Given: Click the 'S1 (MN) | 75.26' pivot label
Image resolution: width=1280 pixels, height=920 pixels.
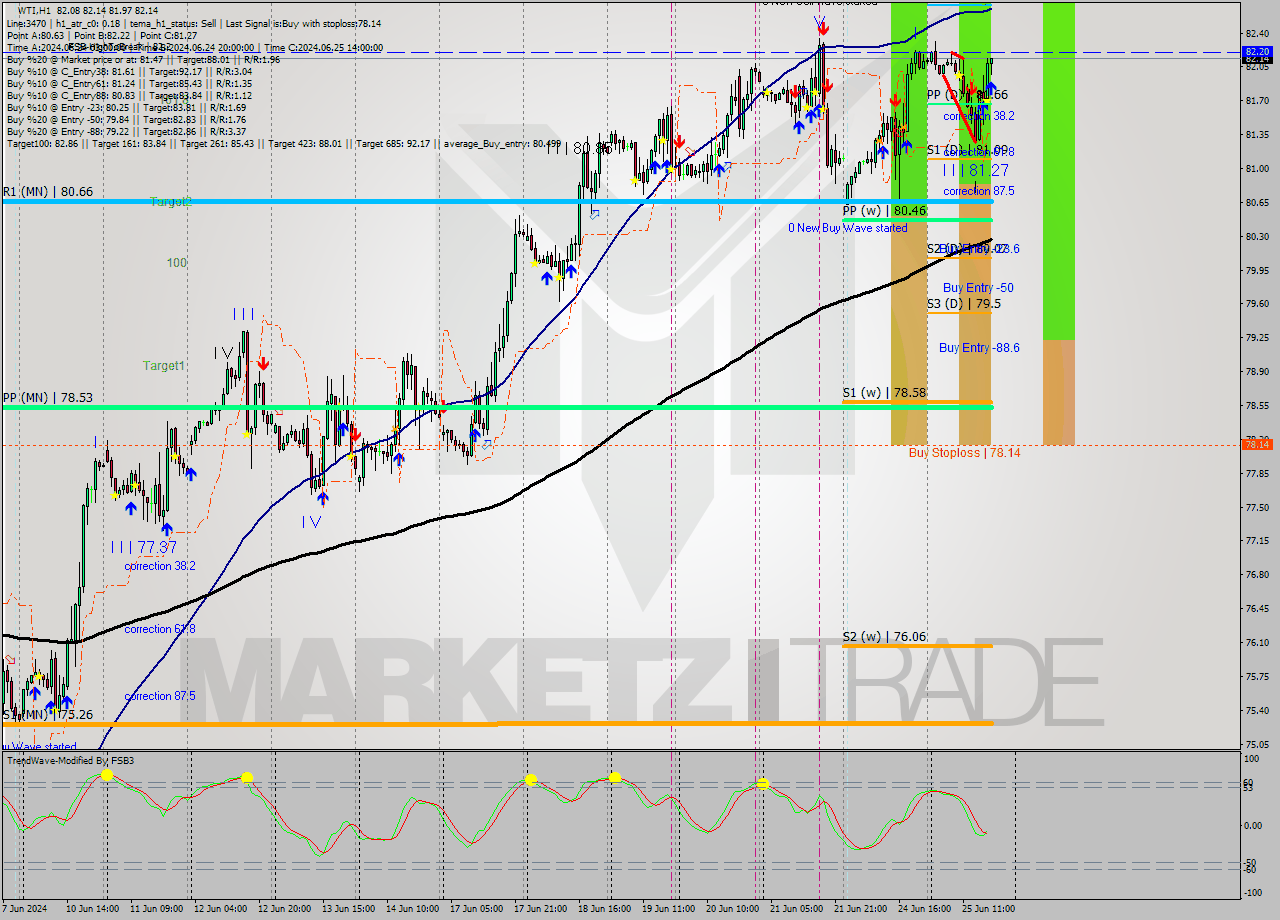Looking at the screenshot, I should coord(47,714).
